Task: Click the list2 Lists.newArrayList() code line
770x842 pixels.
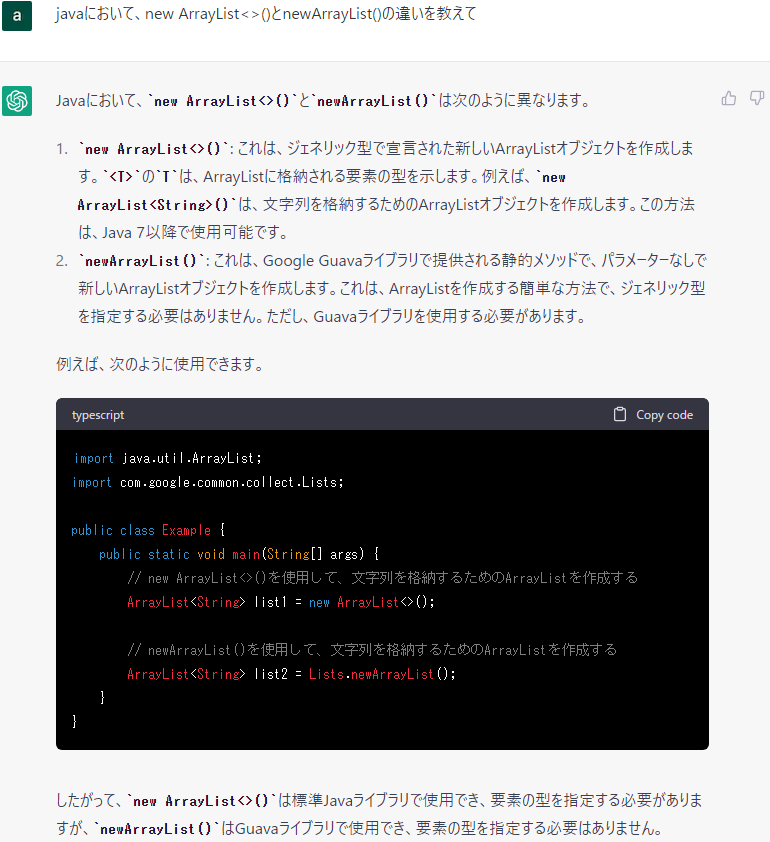Action: pos(292,674)
